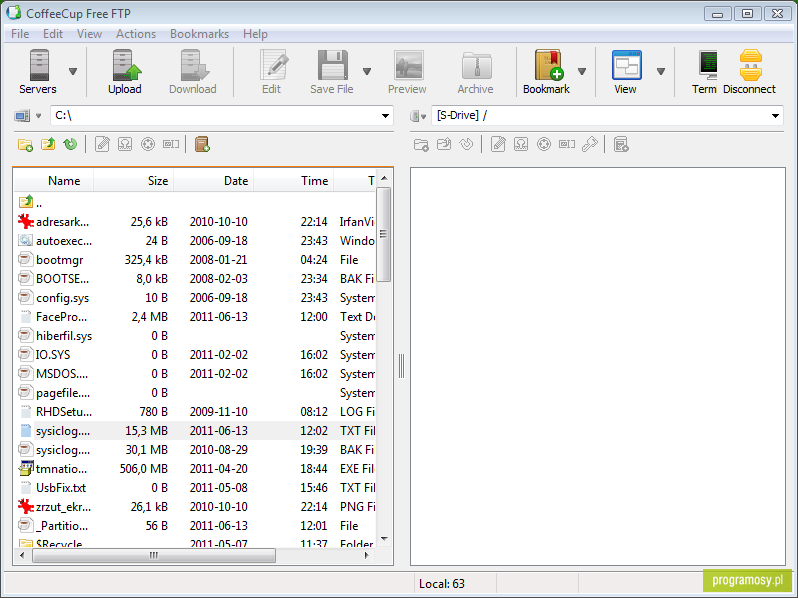Viewport: 798px width, 598px height.
Task: Click the Save File floppy icon
Action: coord(332,65)
